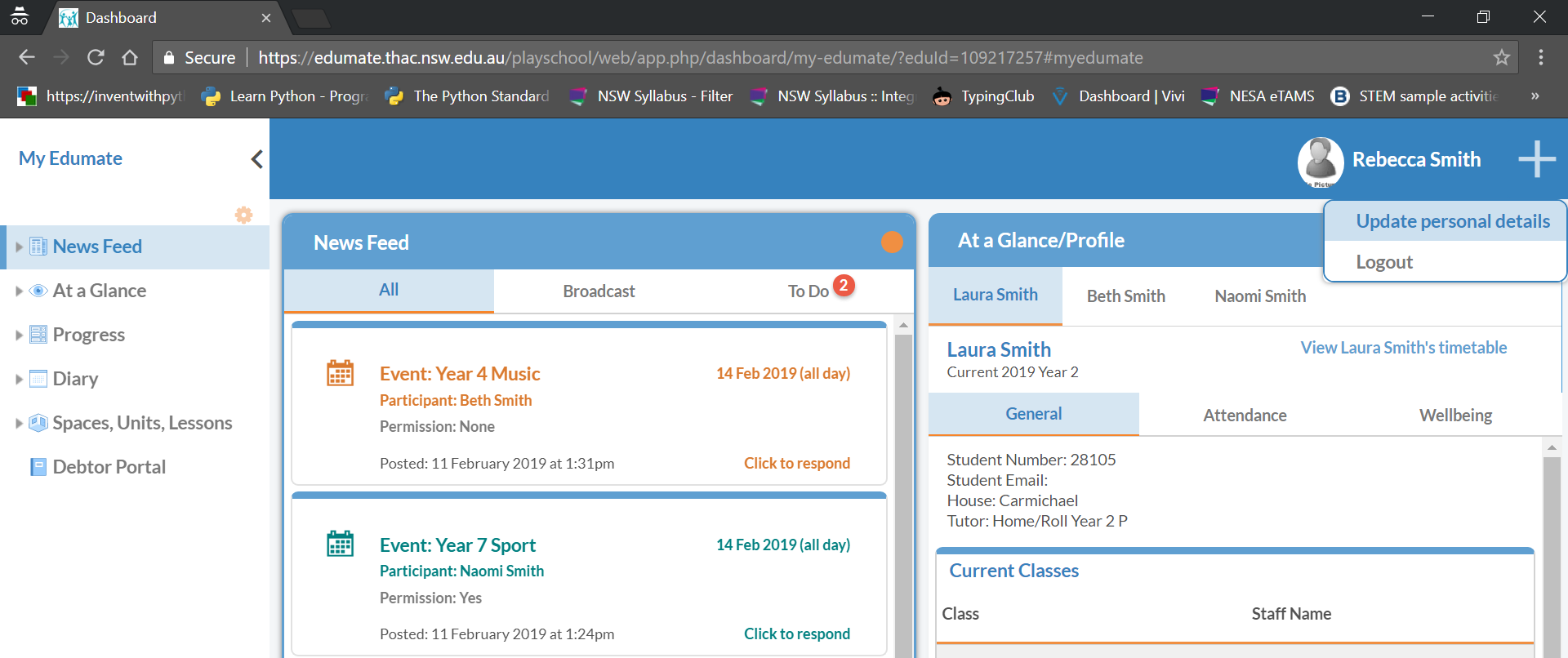Collapse the My Edumate sidebar chevron

(x=256, y=158)
